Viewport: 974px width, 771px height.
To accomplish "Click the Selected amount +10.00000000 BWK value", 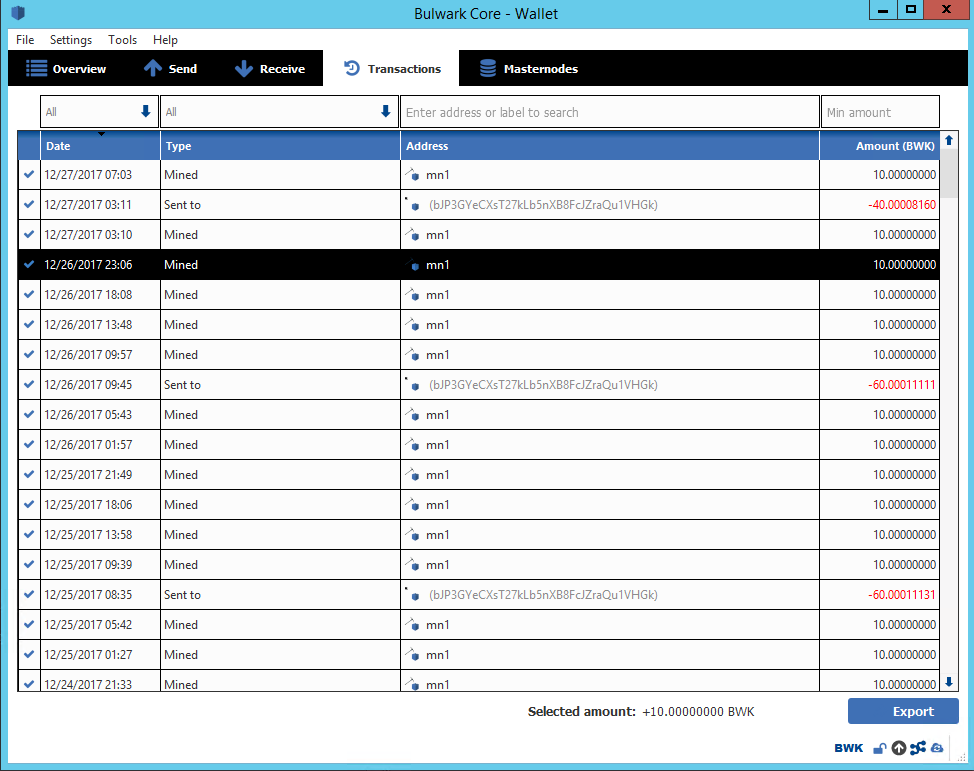I will (x=698, y=711).
